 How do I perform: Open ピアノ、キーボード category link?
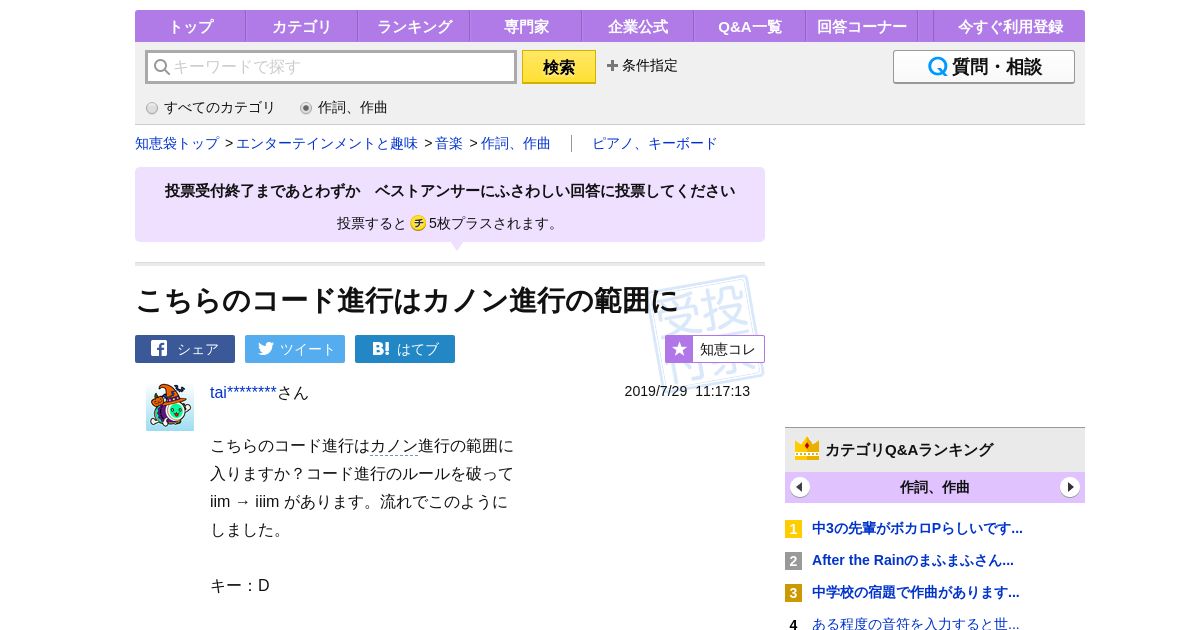655,143
